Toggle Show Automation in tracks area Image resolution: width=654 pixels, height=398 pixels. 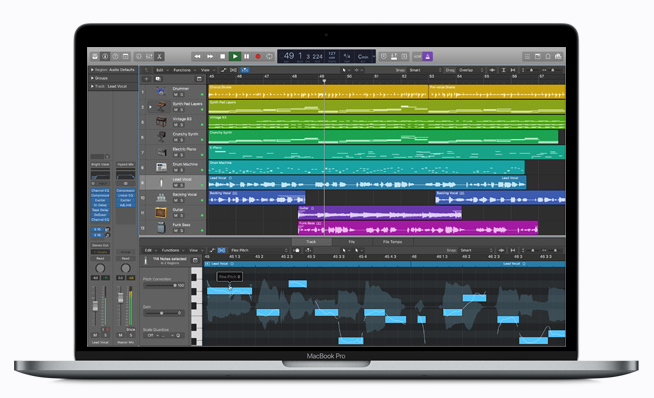click(x=224, y=70)
